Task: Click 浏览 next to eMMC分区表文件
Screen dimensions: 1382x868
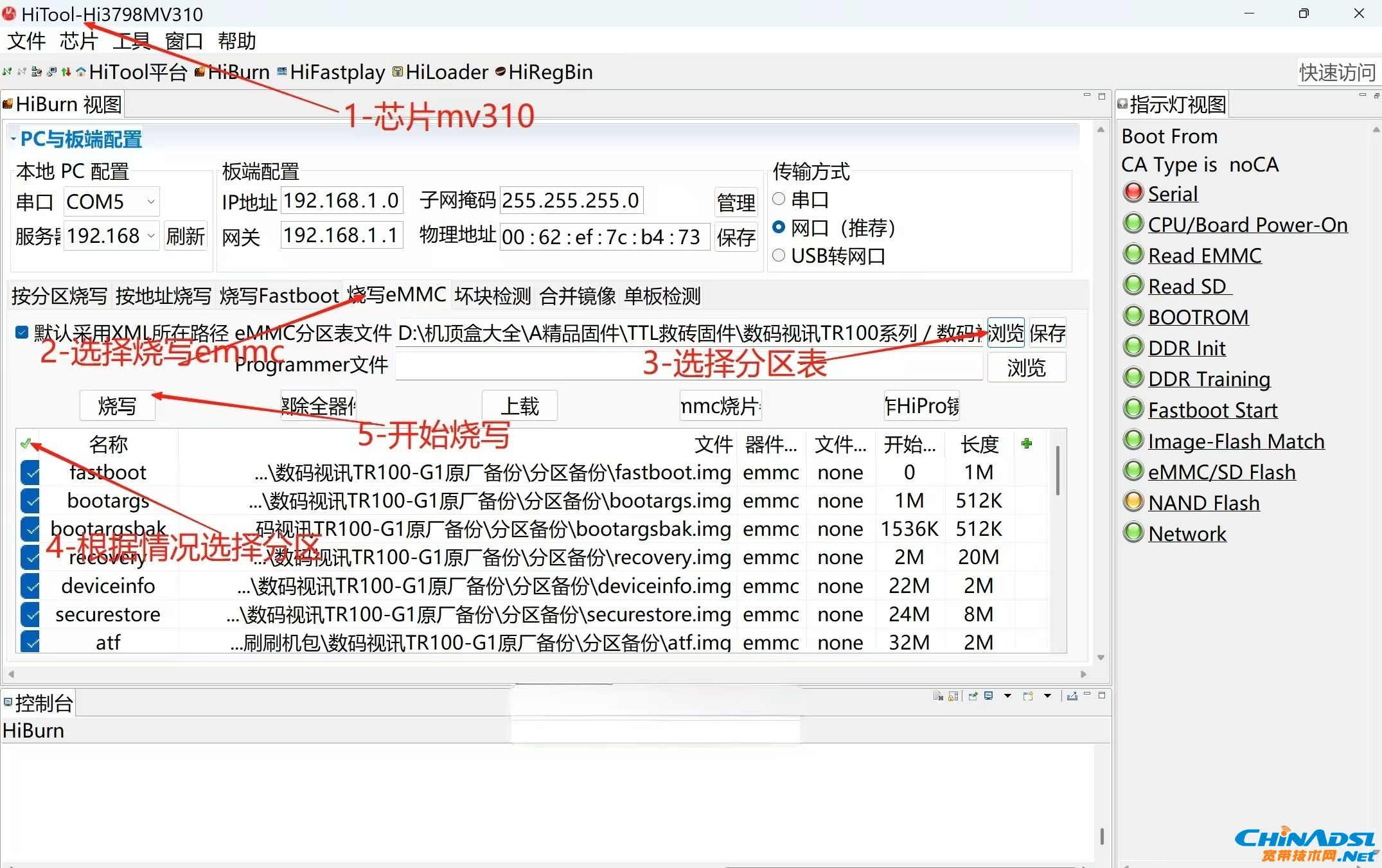Action: pyautogui.click(x=1005, y=333)
